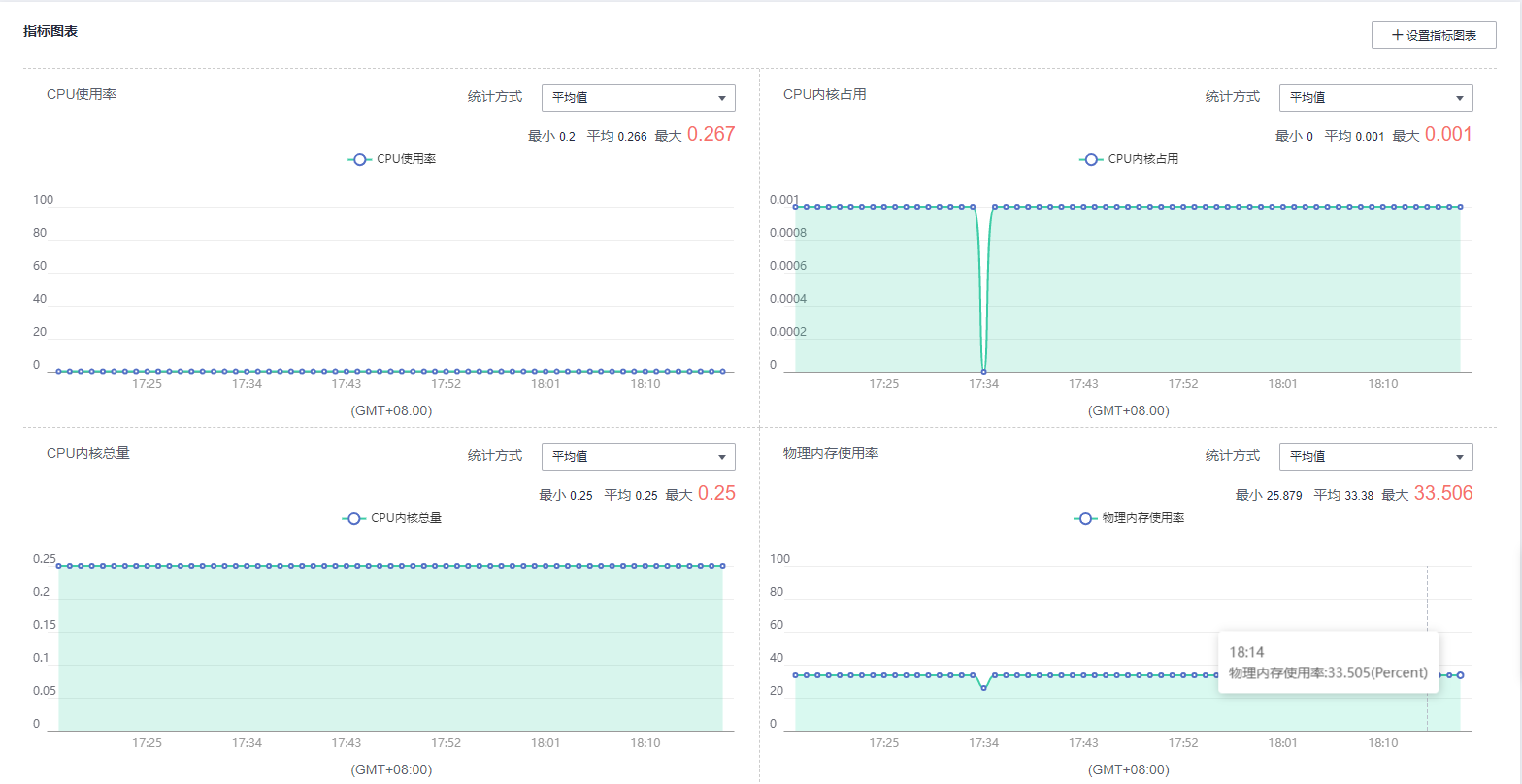
Task: Click the max value 0.001
Action: coord(1449,135)
